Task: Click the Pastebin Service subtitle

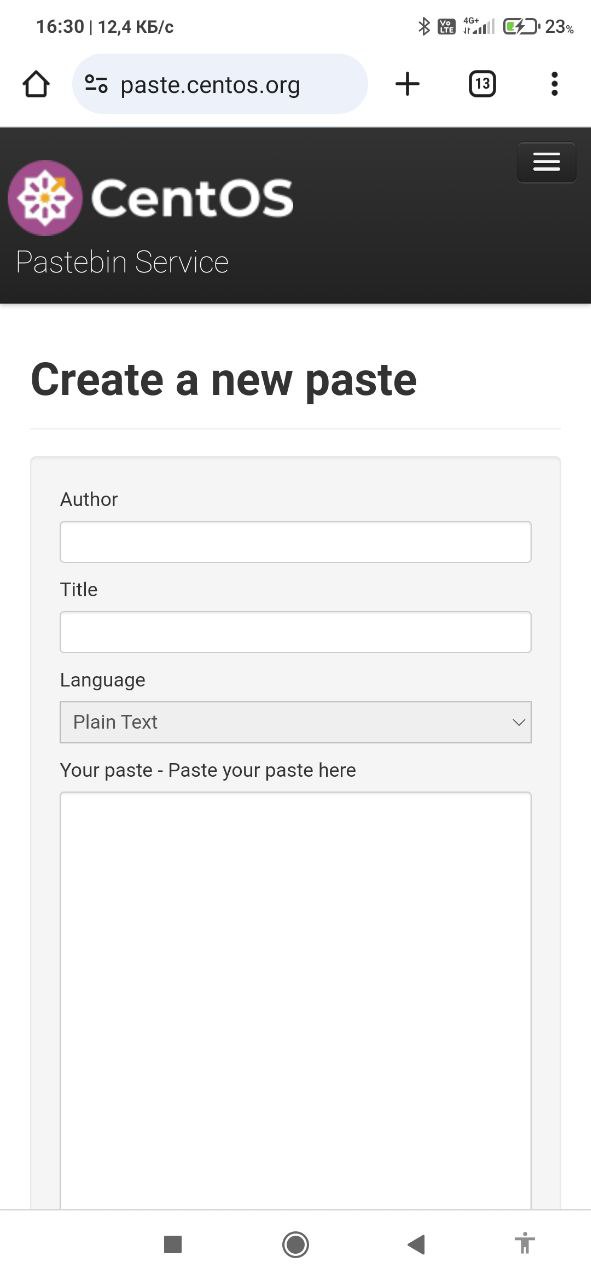Action: tap(122, 262)
